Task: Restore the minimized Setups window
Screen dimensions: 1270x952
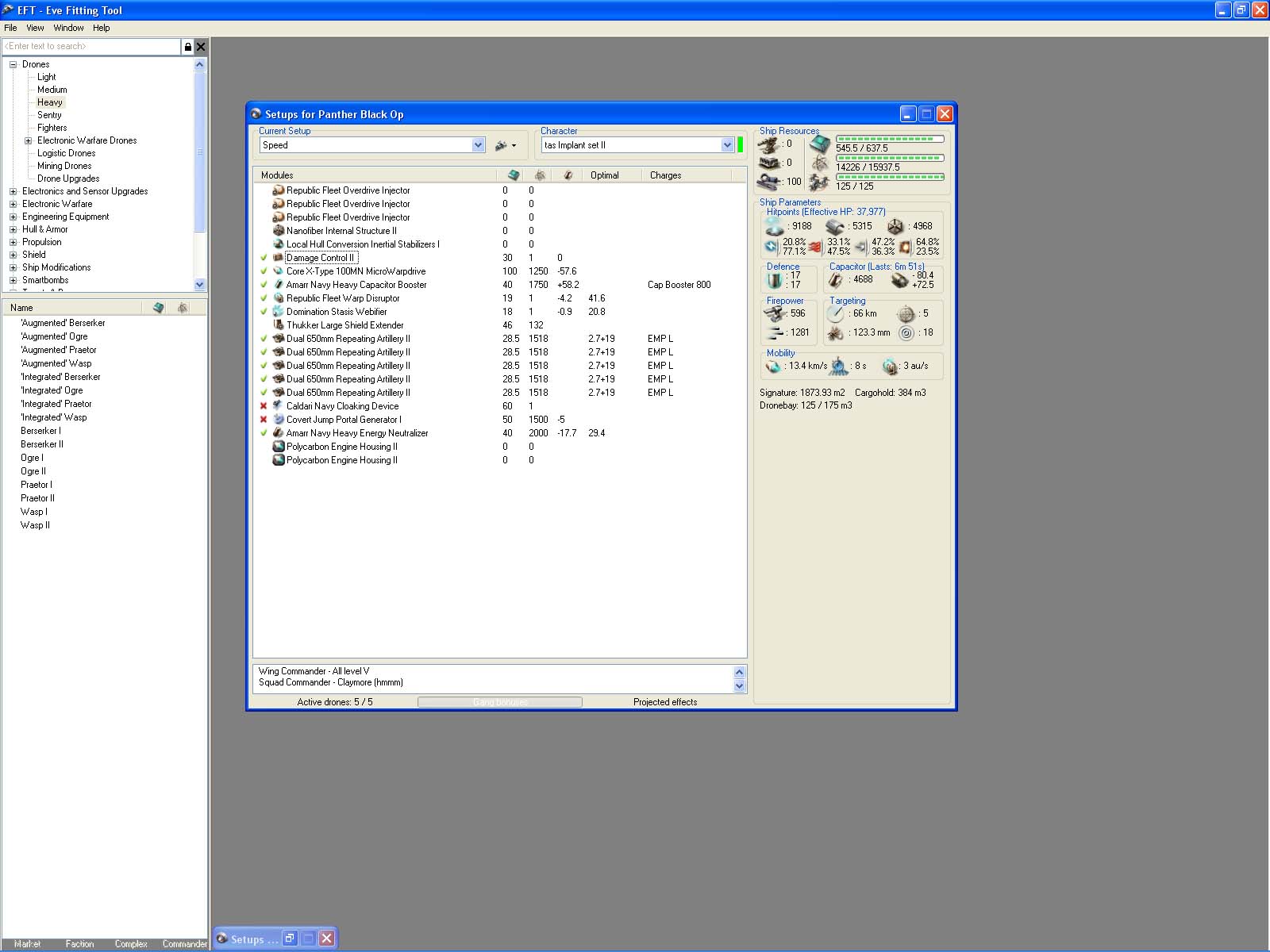Action: point(290,939)
